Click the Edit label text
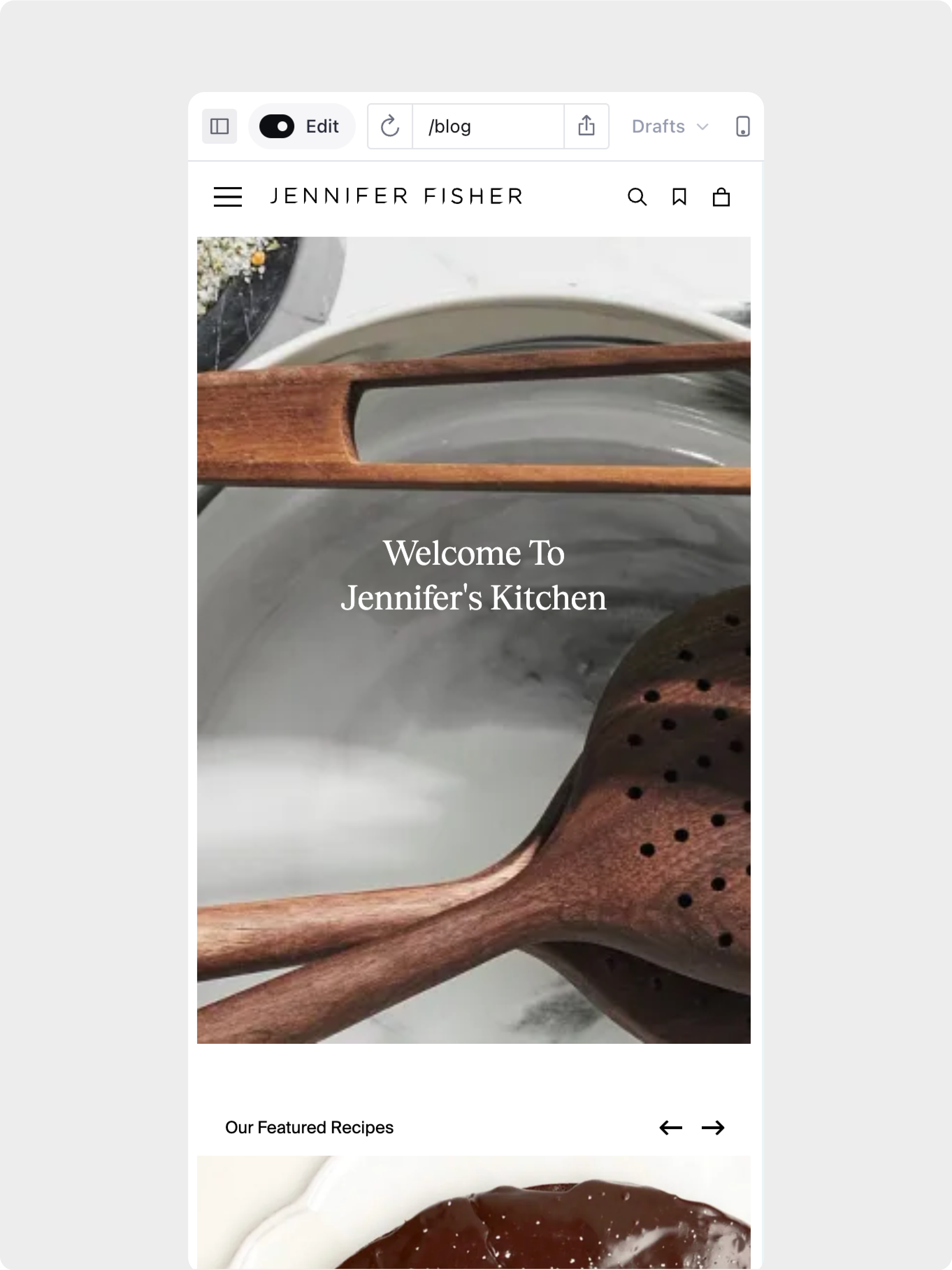The width and height of the screenshot is (952, 1270). coord(323,126)
